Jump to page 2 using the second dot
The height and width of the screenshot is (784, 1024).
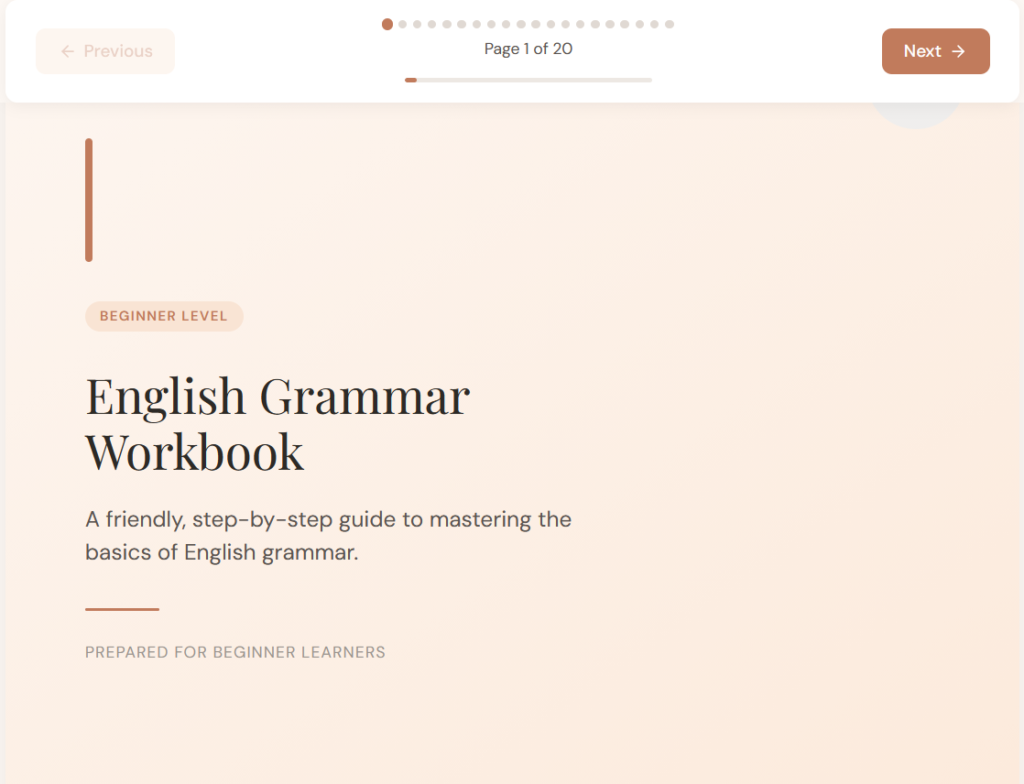403,24
